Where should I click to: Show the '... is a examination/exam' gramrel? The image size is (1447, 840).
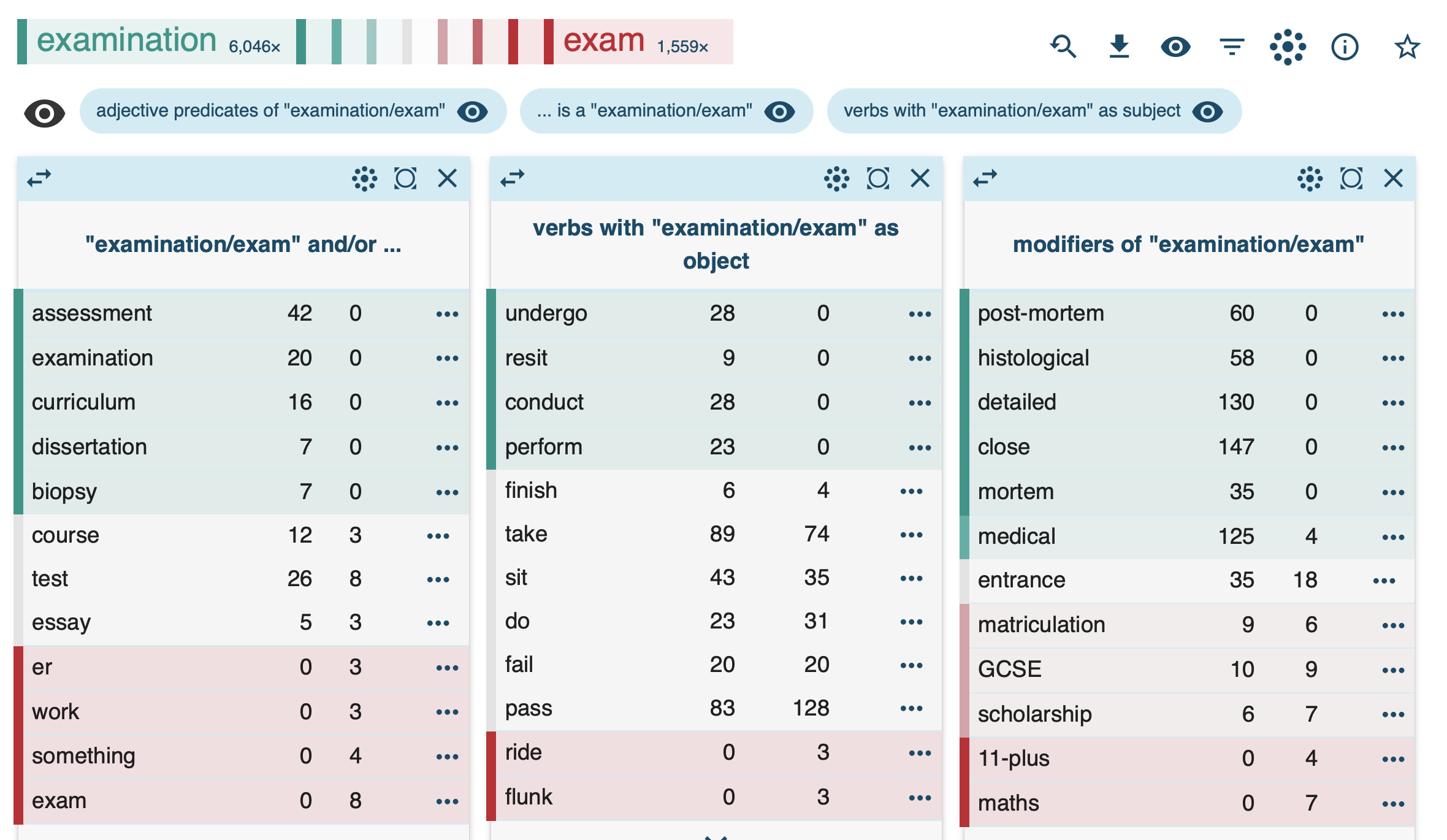[x=779, y=112]
